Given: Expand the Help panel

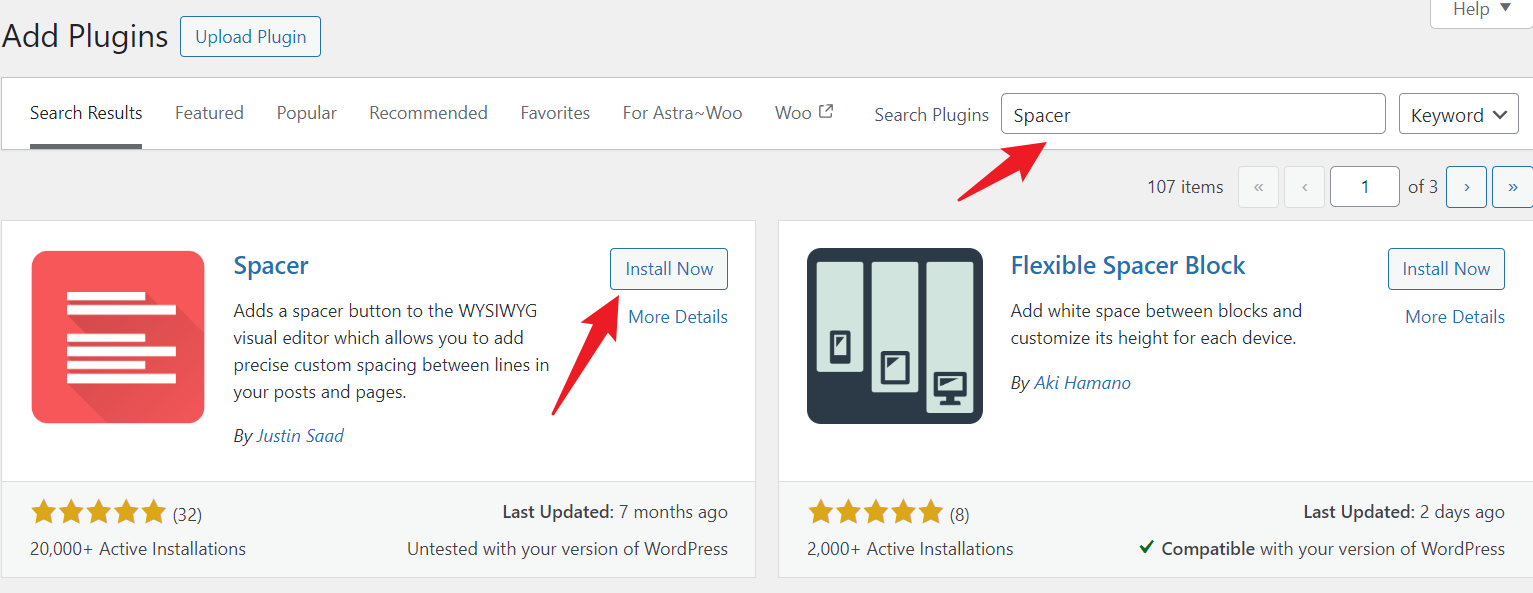Looking at the screenshot, I should pyautogui.click(x=1481, y=10).
